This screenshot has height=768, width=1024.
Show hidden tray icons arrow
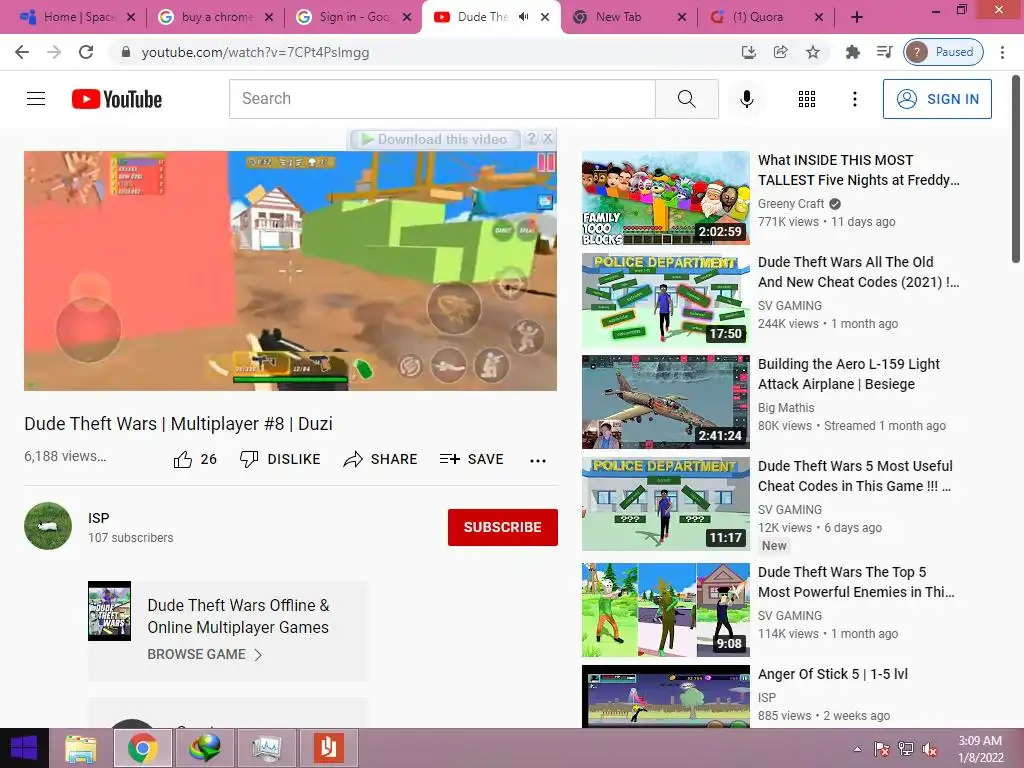[857, 749]
